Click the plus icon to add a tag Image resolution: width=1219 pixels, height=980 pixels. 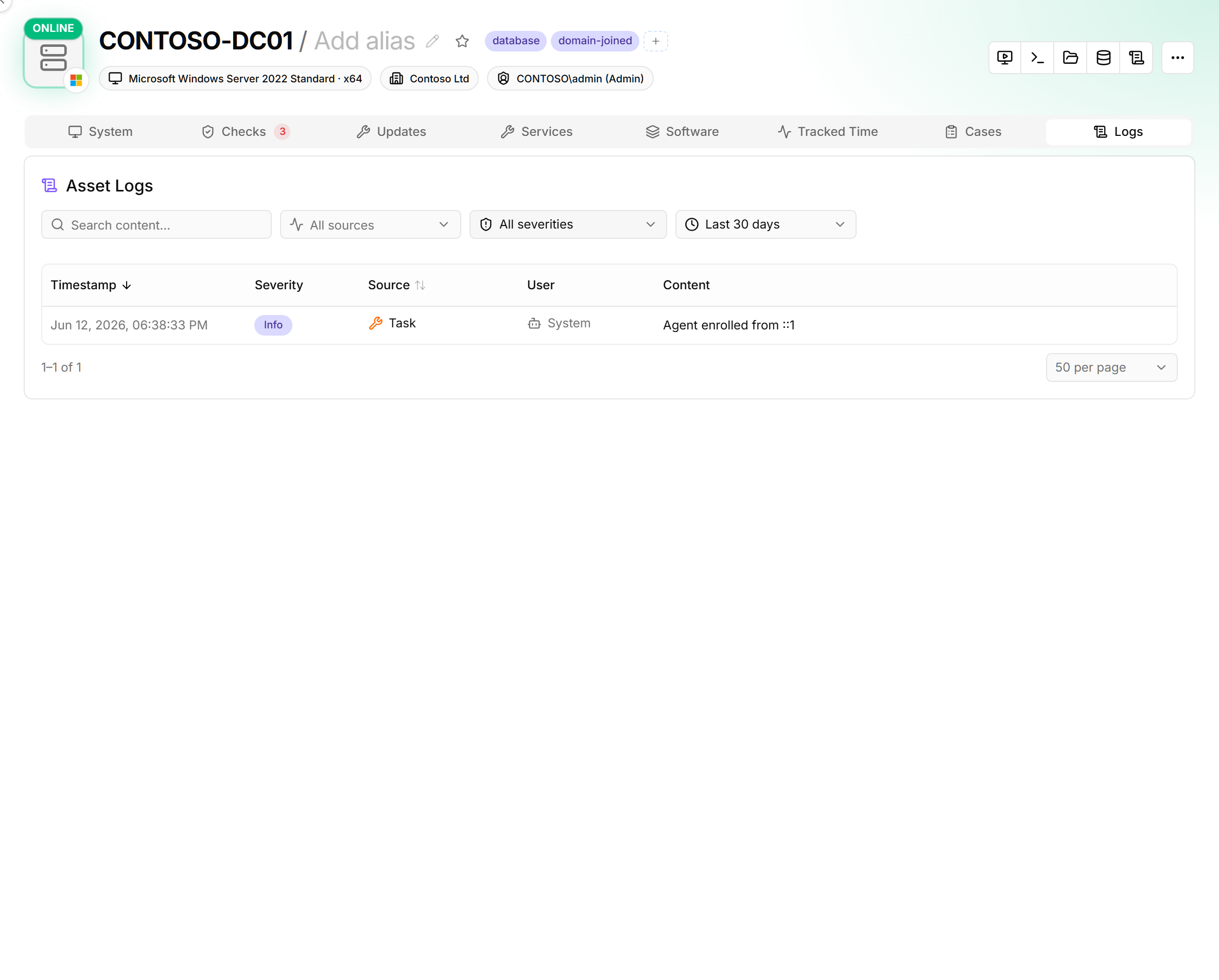(x=656, y=41)
